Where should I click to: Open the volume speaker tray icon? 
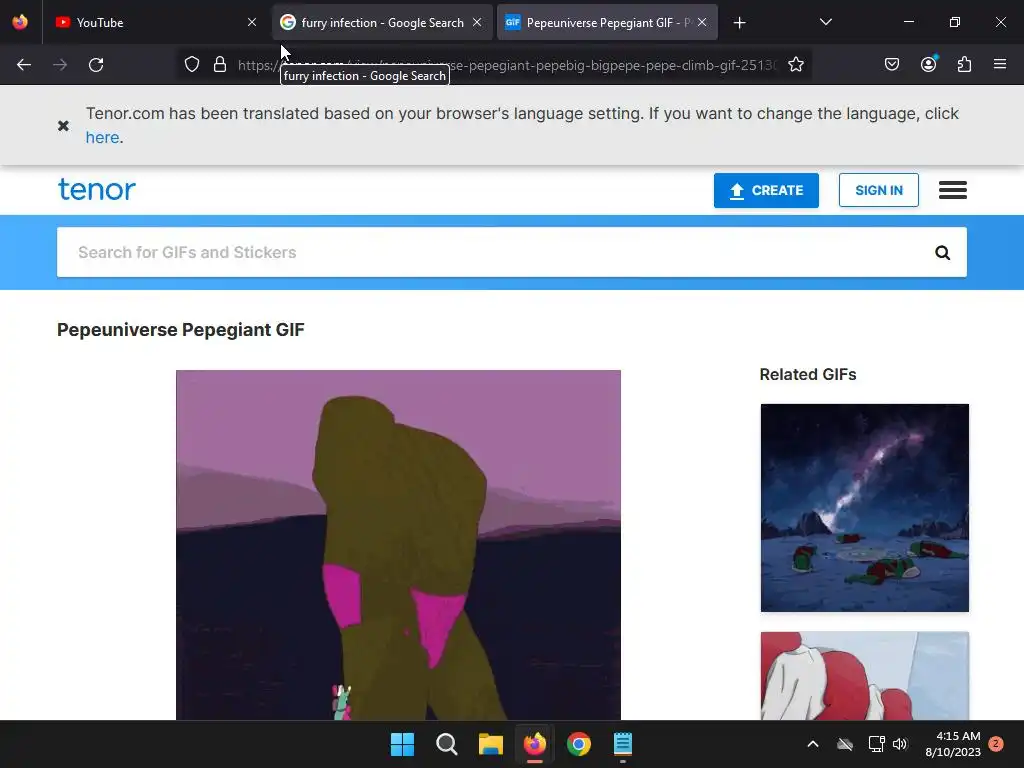pyautogui.click(x=900, y=744)
